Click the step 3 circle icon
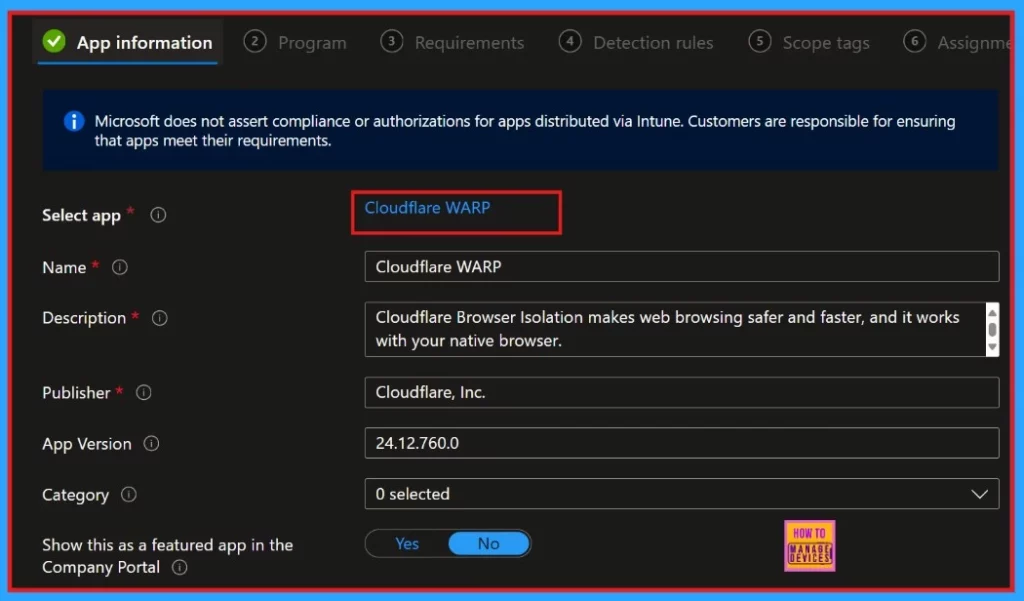Image resolution: width=1024 pixels, height=601 pixels. (x=391, y=42)
